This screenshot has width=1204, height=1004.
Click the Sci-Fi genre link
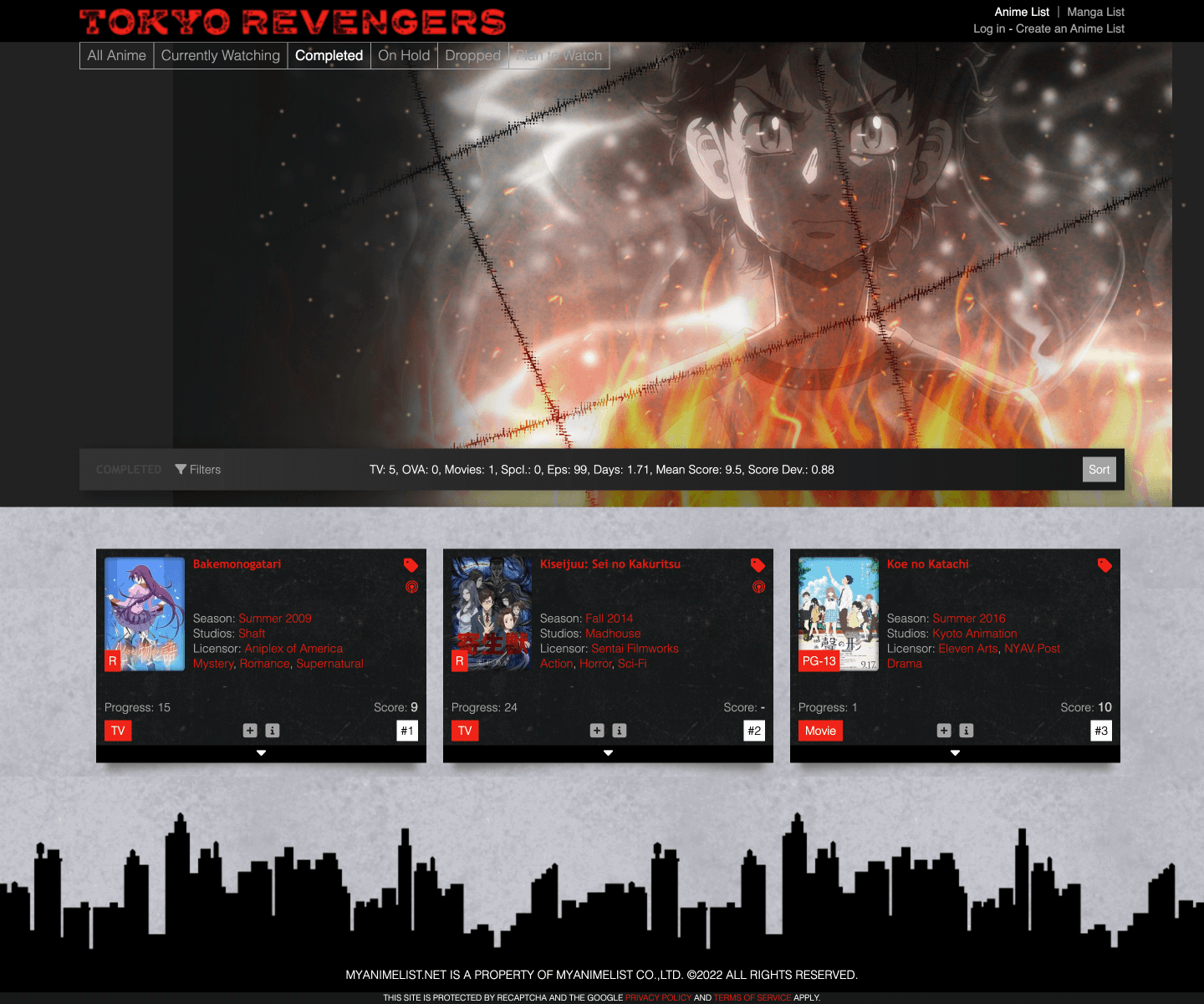(632, 664)
